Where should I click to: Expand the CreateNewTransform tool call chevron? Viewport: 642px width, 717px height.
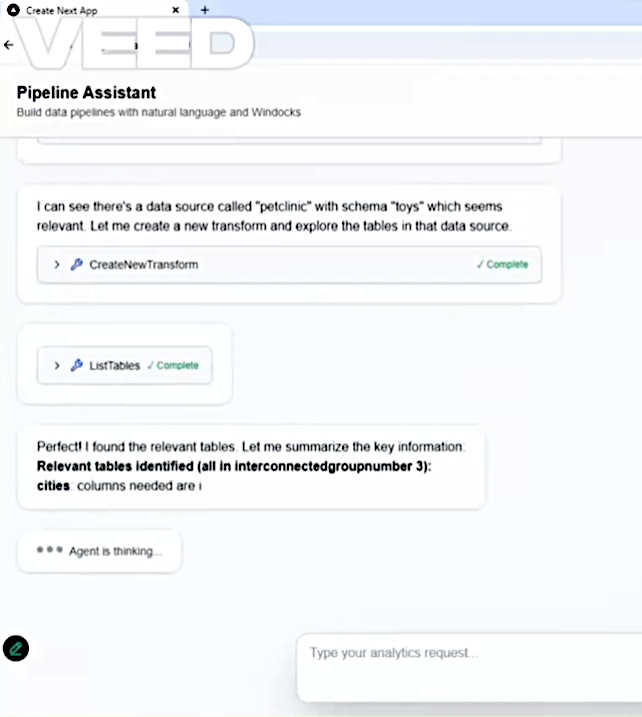[57, 265]
